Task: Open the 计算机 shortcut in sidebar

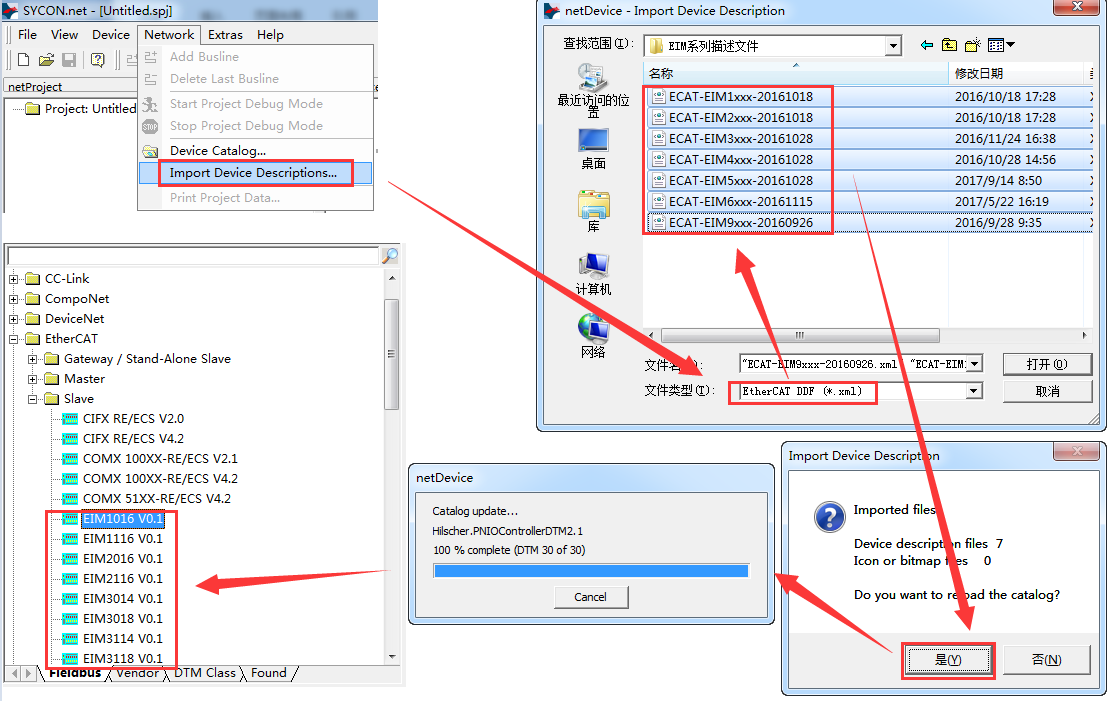Action: (593, 273)
